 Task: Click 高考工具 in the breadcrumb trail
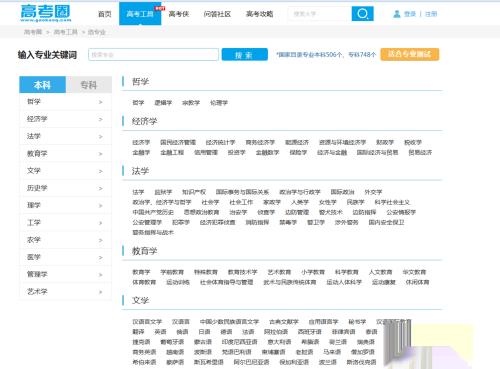point(65,32)
